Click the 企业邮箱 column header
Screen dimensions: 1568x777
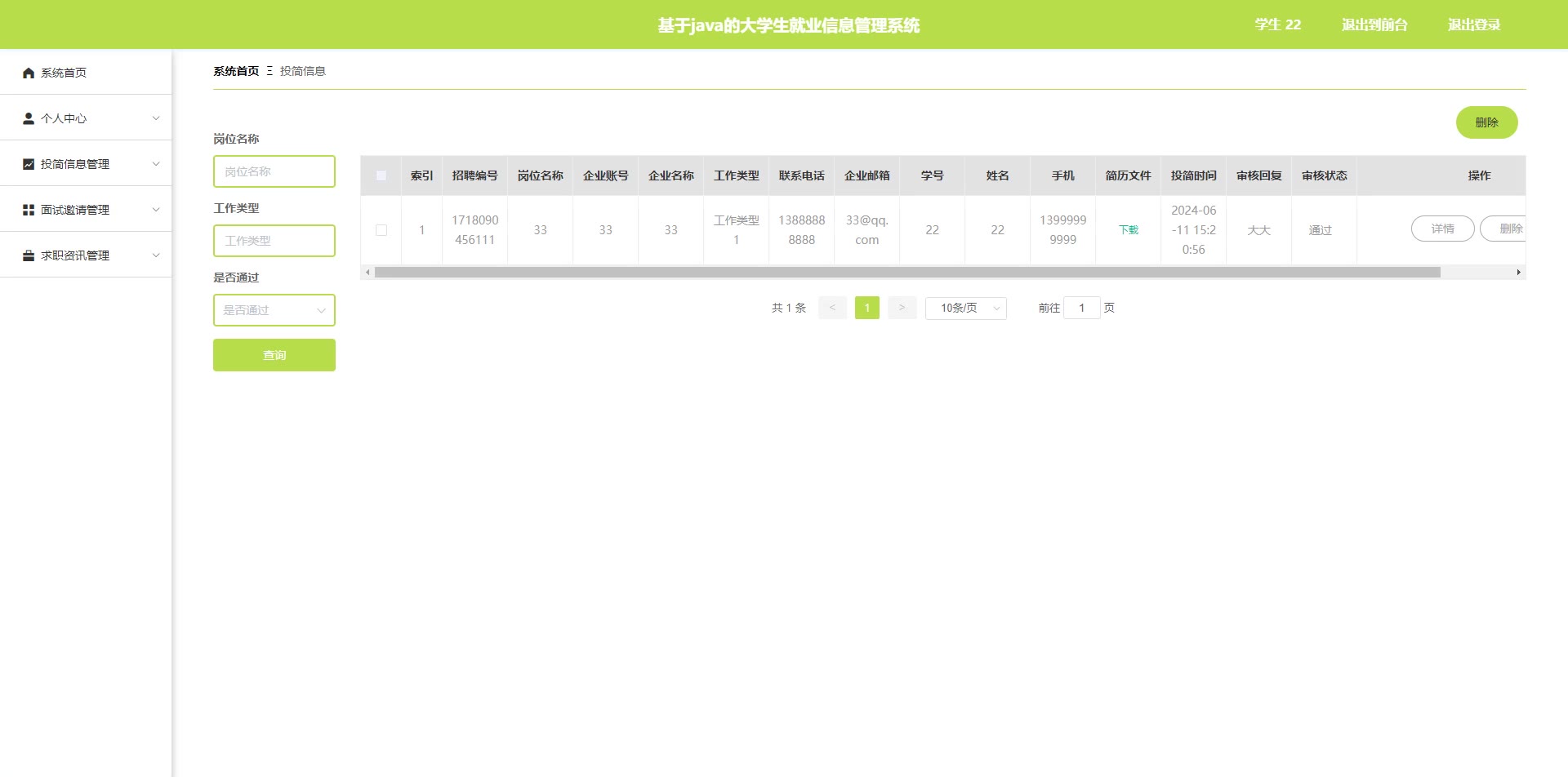[867, 175]
